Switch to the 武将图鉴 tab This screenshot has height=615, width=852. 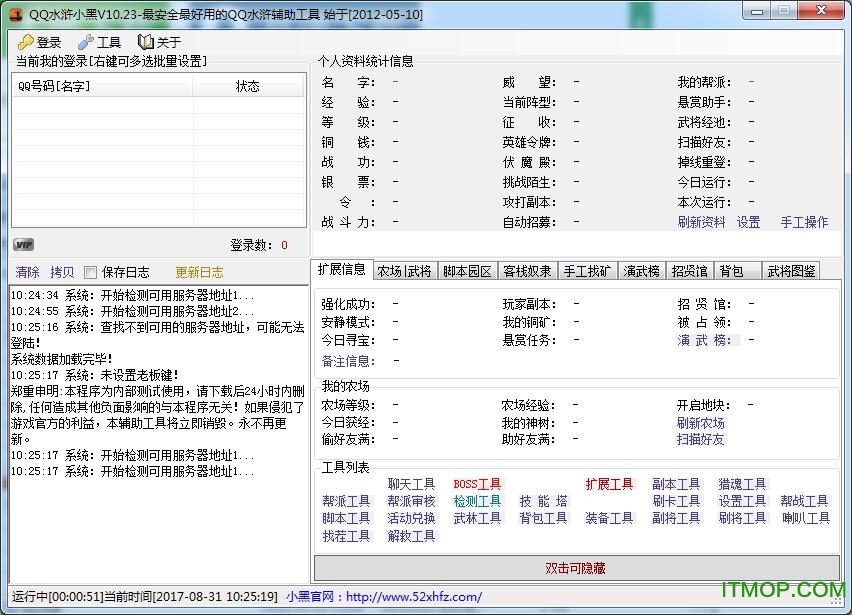pos(791,271)
